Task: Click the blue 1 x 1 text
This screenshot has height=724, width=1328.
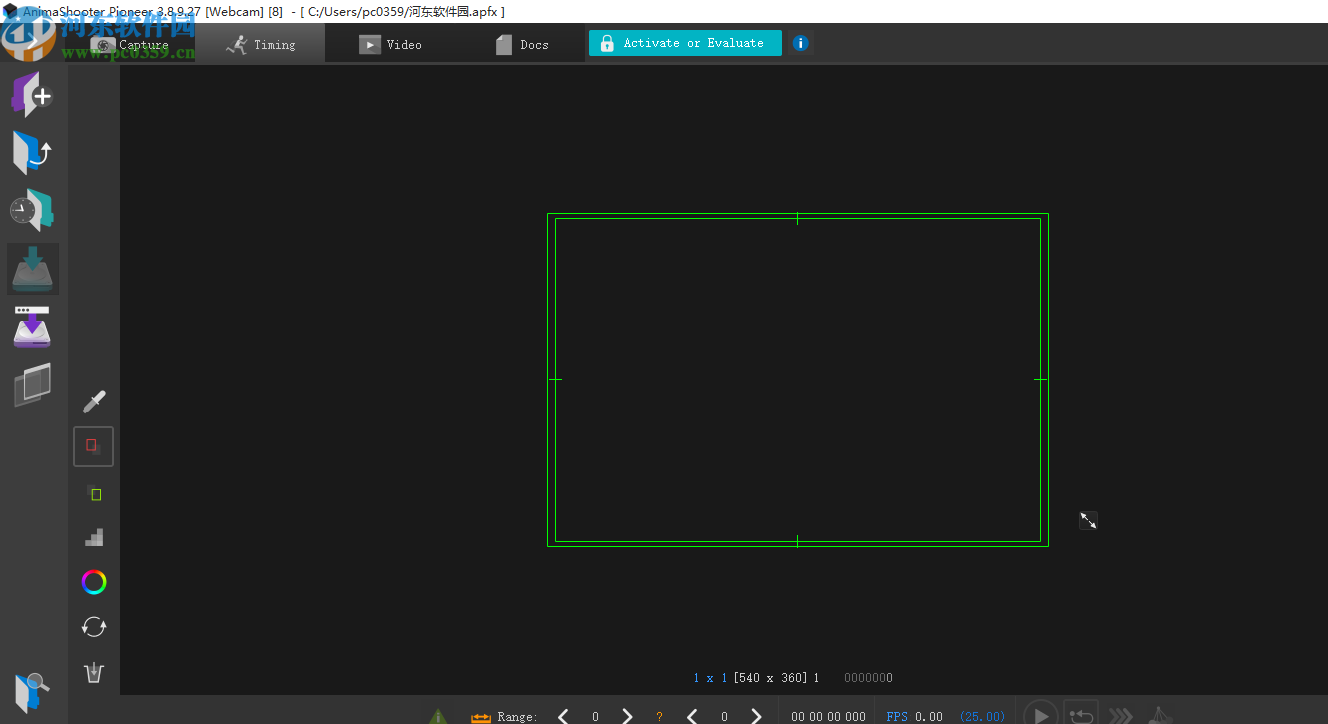Action: 710,678
